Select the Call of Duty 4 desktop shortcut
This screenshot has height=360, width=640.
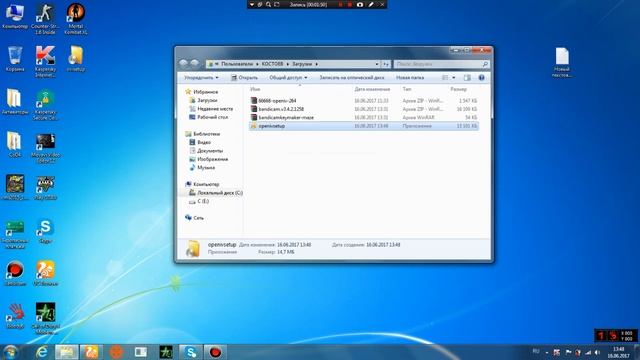[45, 318]
